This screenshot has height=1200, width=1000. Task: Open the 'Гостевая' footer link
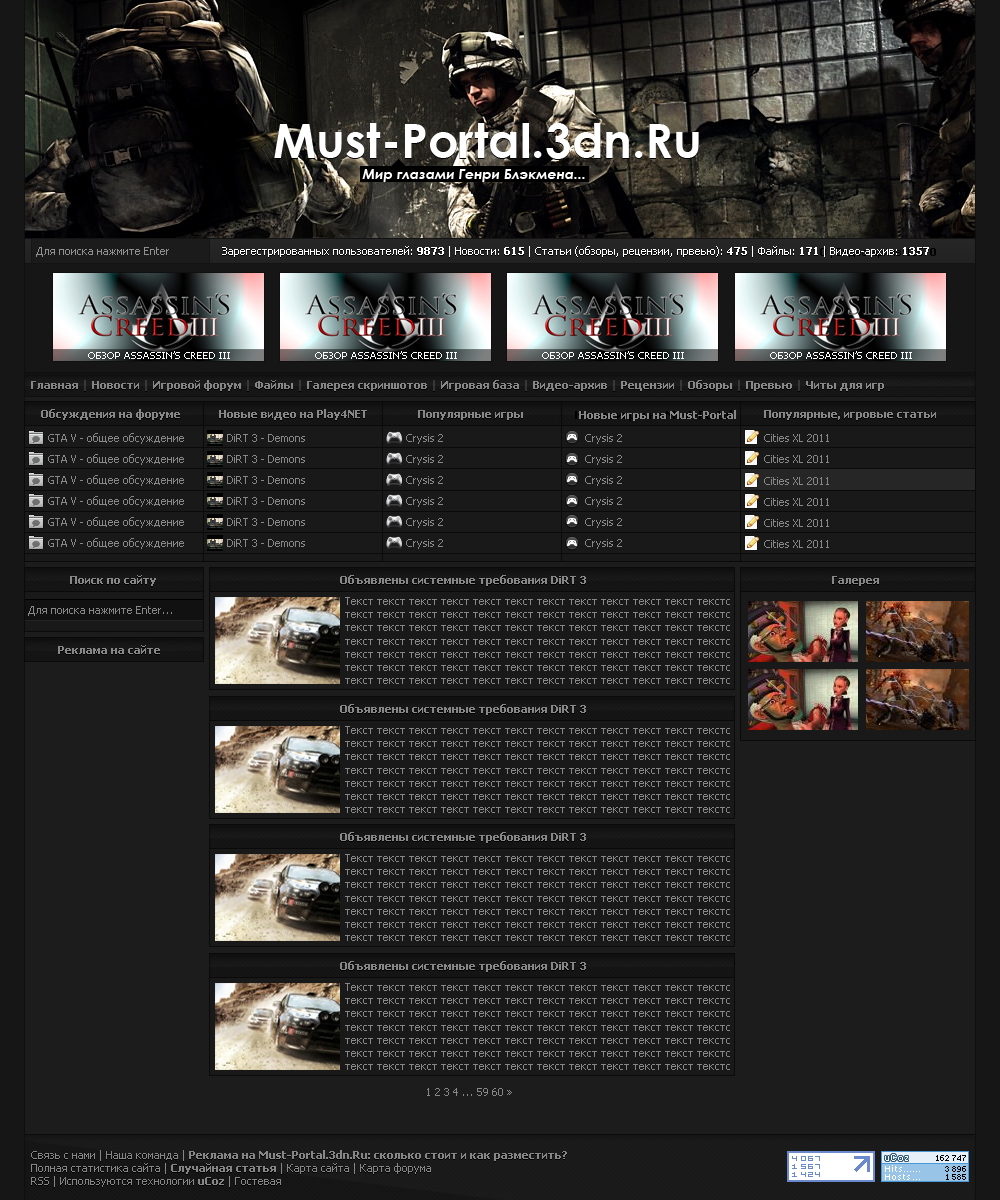click(258, 1181)
